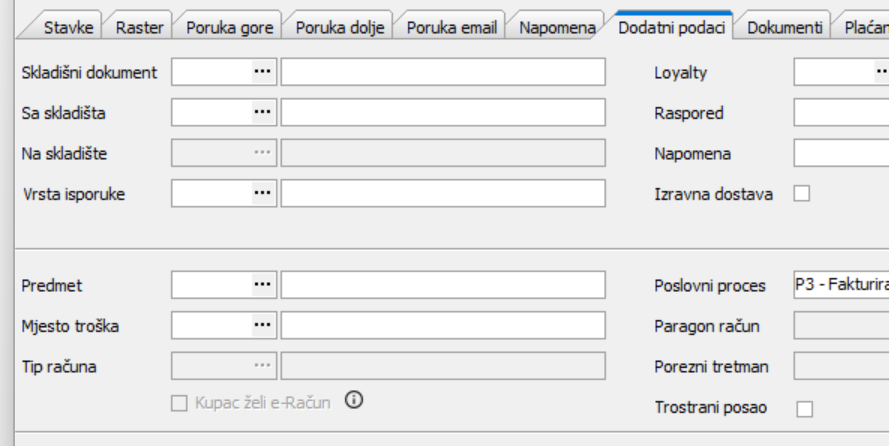Image resolution: width=889 pixels, height=446 pixels.
Task: Toggle the Kupac želi e-Račun checkbox
Action: (x=180, y=403)
